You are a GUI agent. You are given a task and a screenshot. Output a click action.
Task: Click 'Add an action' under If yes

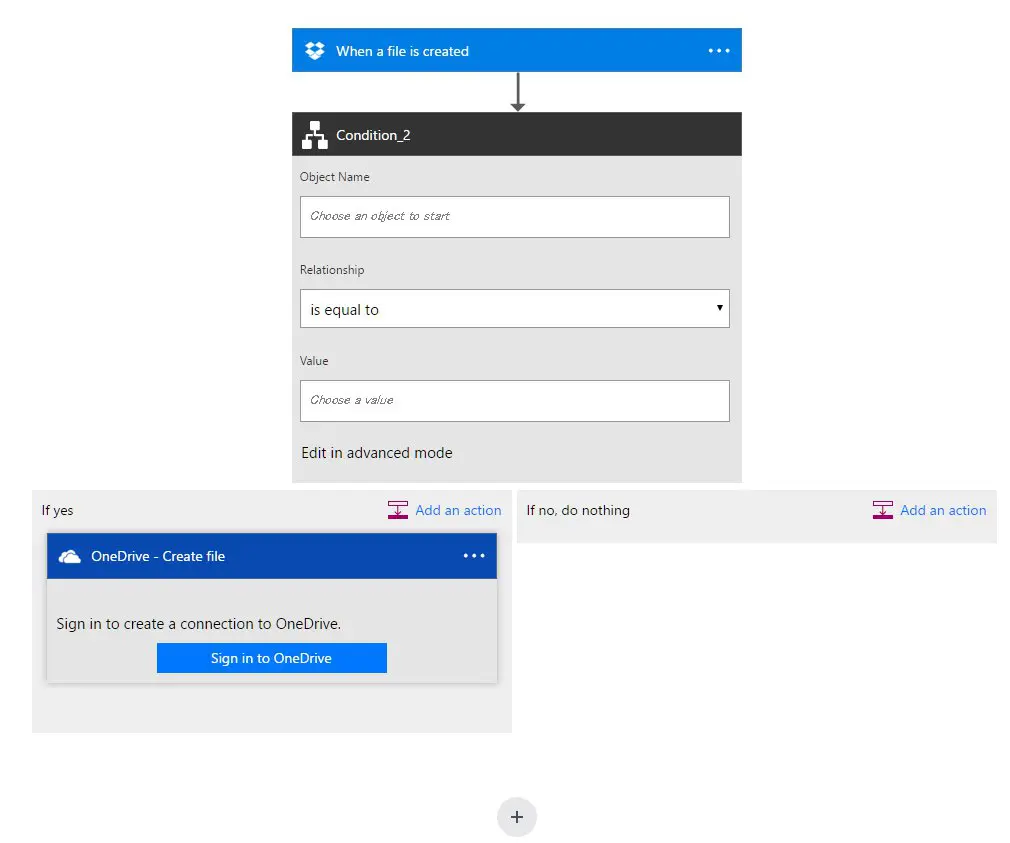coord(458,510)
